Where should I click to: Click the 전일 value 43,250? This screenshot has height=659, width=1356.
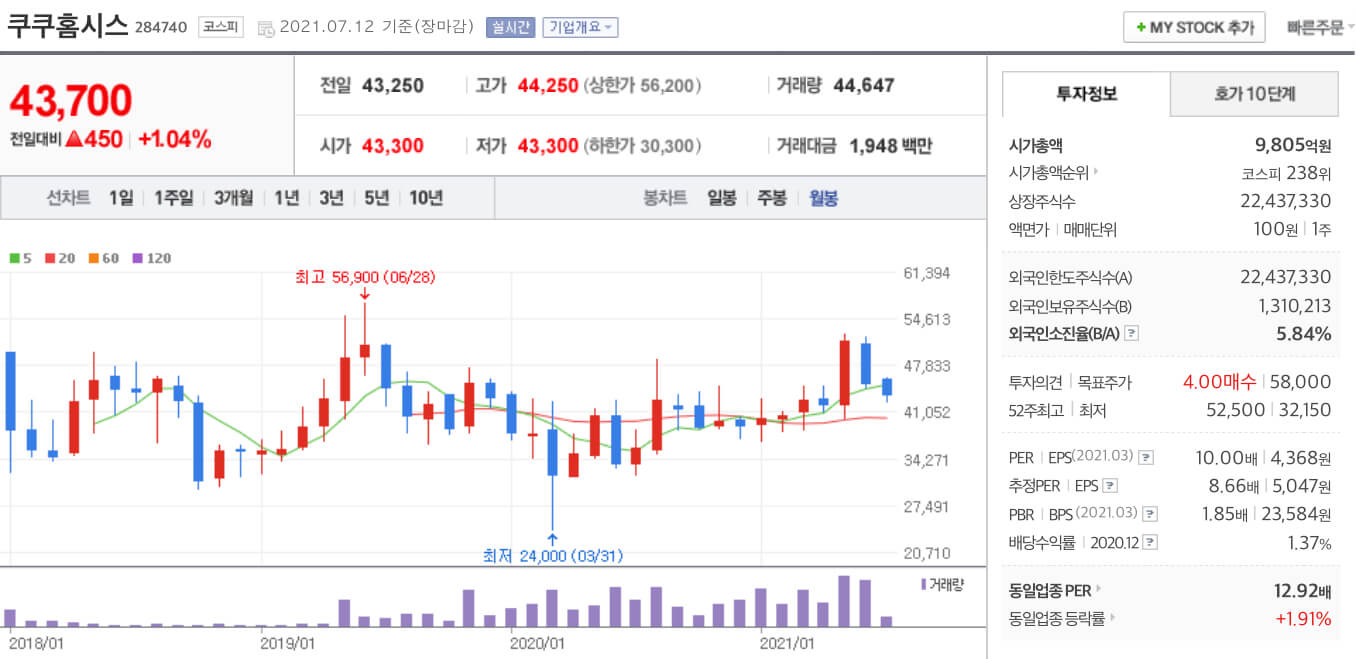pos(393,86)
